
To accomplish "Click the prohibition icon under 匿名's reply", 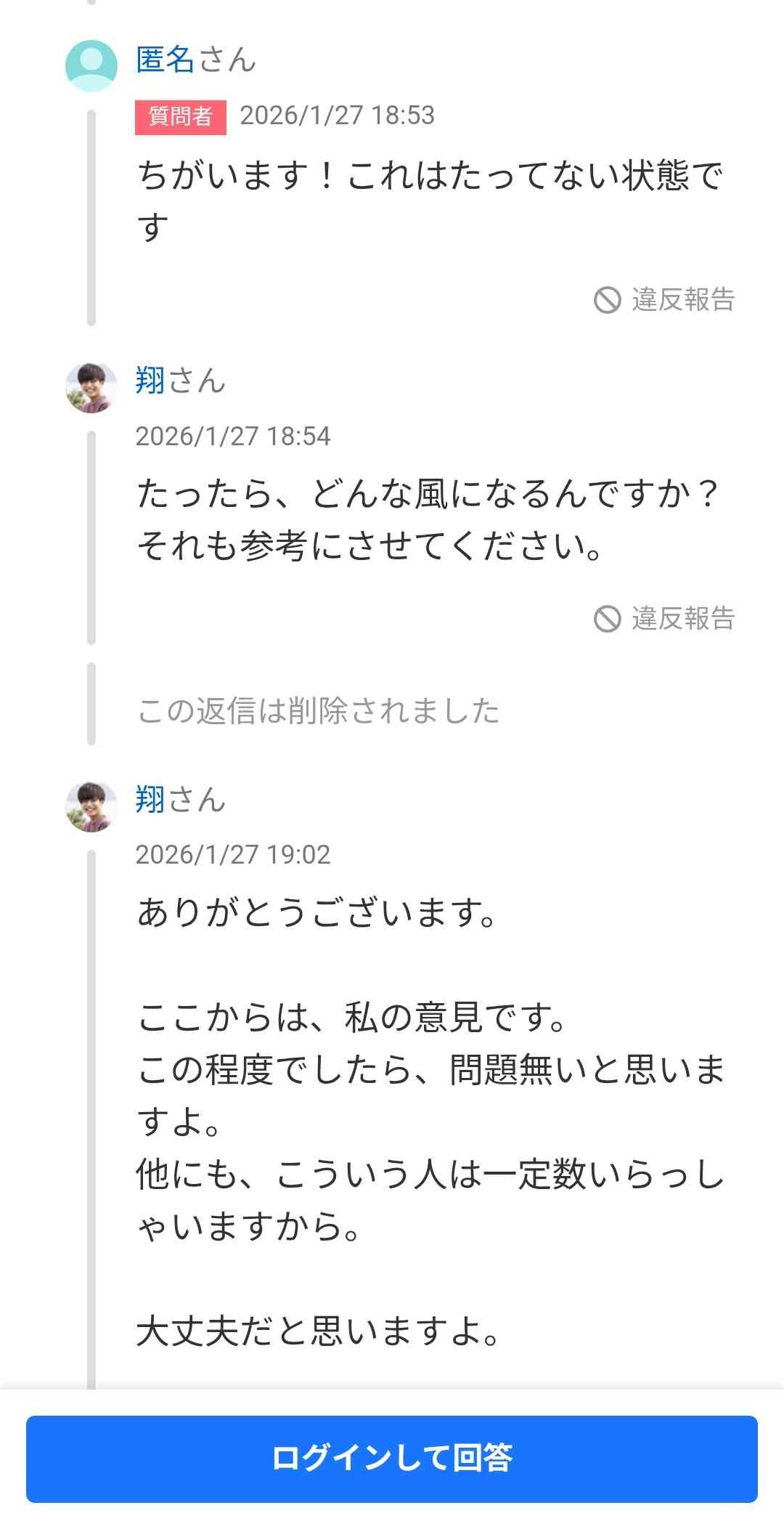I will point(608,299).
